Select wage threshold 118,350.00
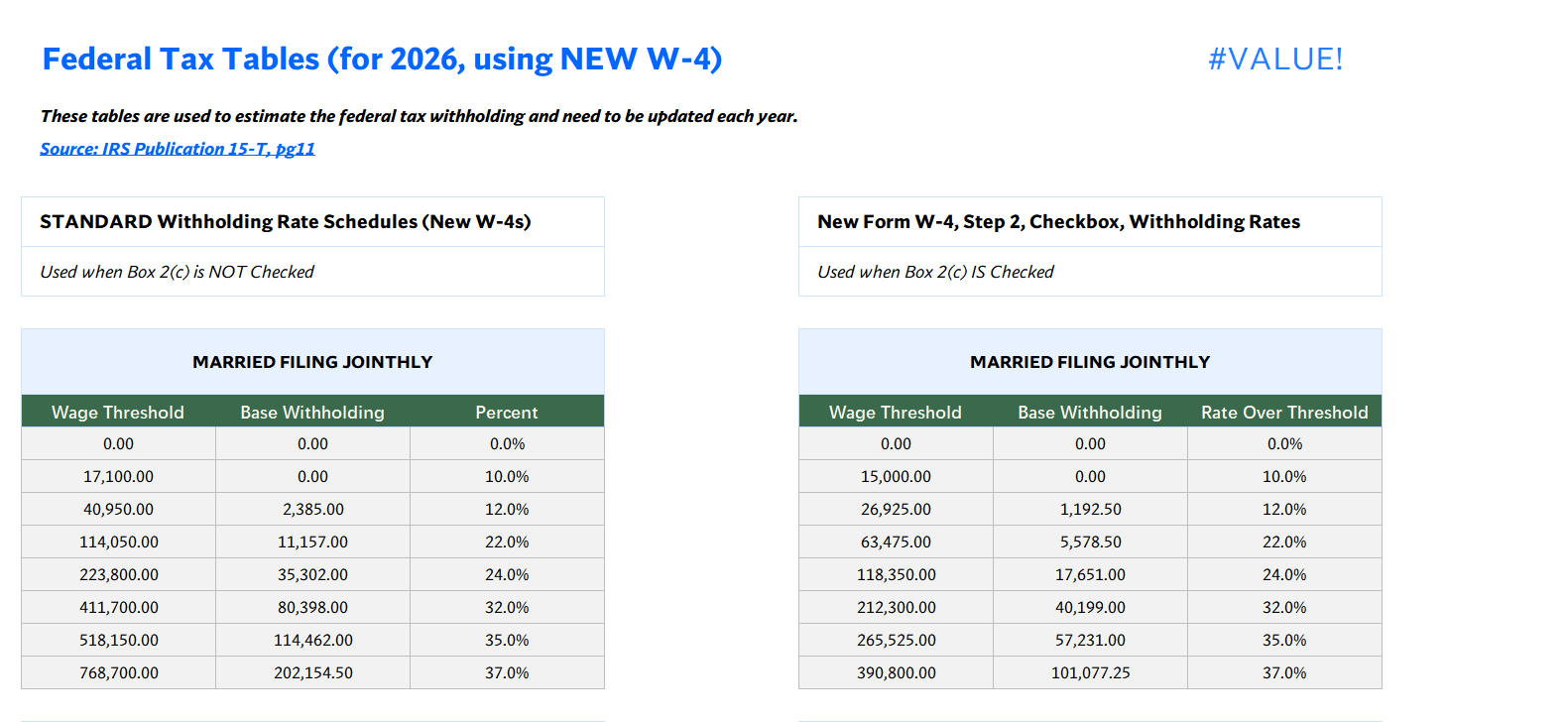This screenshot has width=1568, height=722. 897,574
